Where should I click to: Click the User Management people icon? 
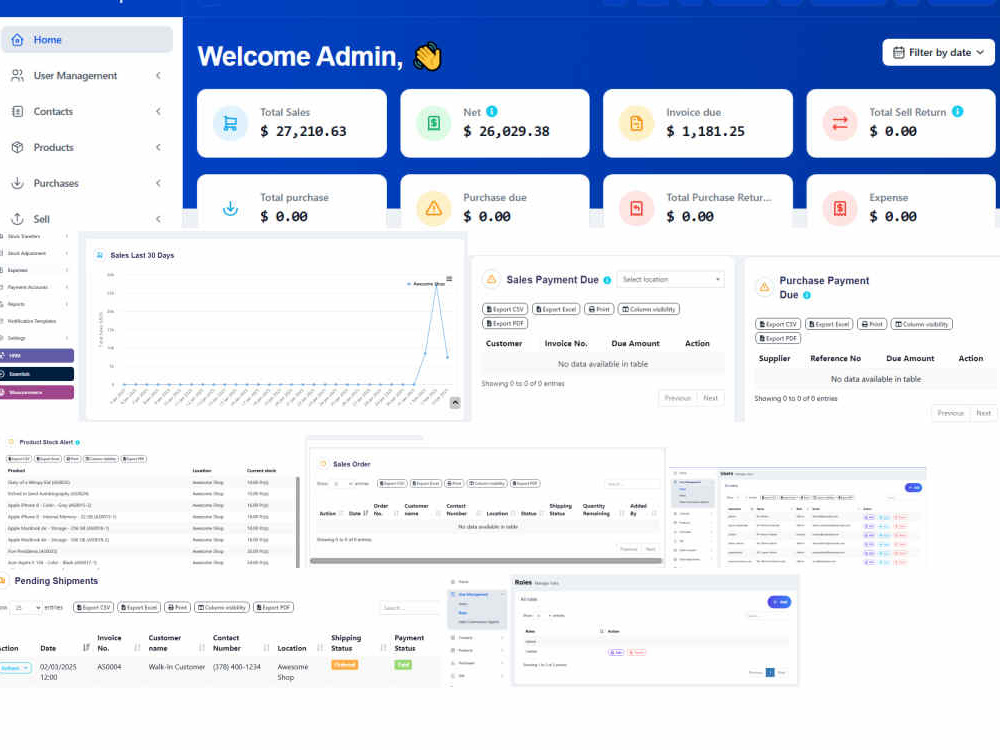(17, 75)
